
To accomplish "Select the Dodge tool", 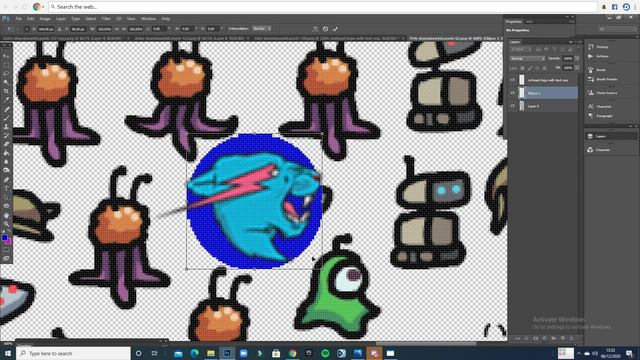I will [6, 170].
